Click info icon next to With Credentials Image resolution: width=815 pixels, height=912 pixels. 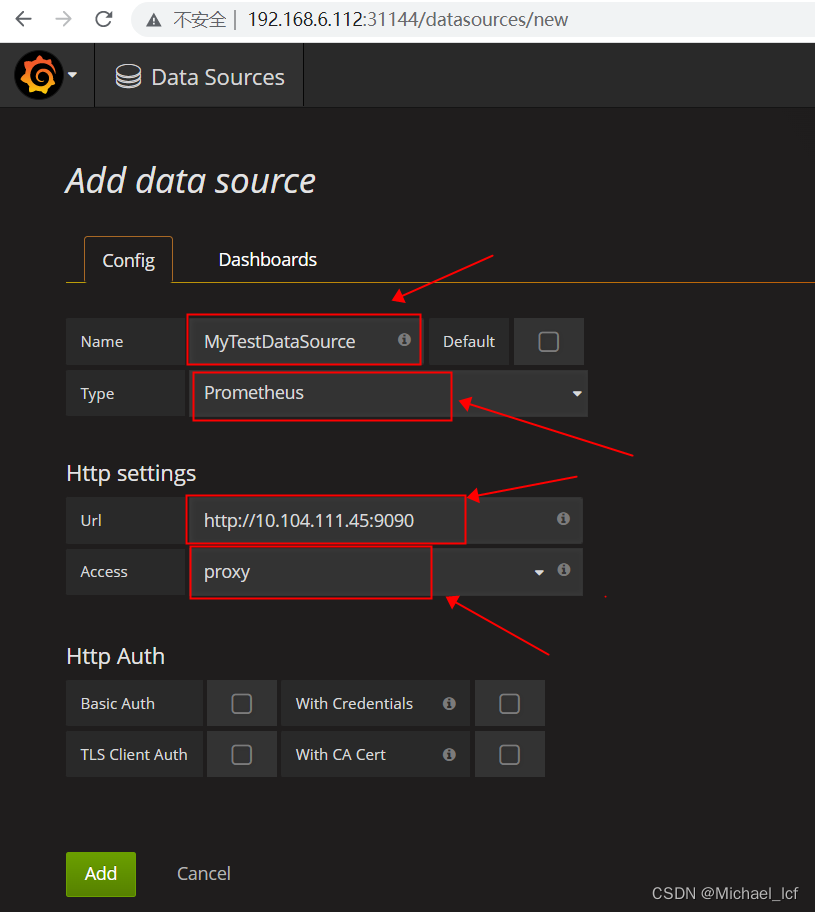pyautogui.click(x=449, y=703)
